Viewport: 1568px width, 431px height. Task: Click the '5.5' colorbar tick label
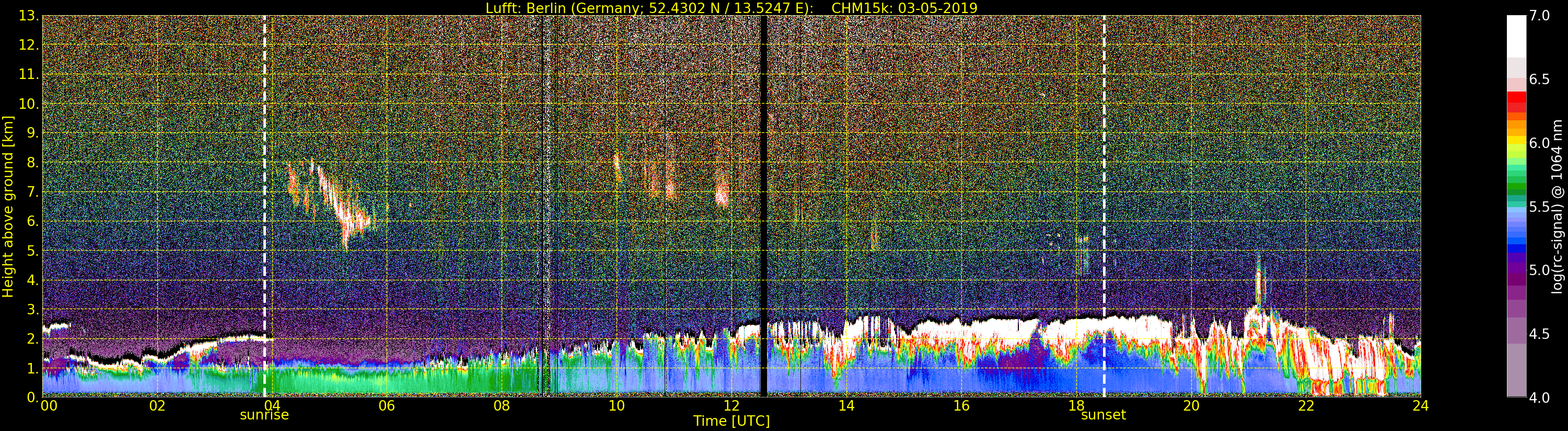(1539, 207)
